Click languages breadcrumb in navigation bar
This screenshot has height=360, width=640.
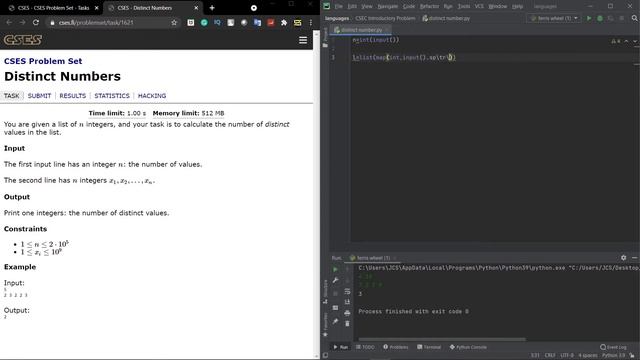(337, 18)
